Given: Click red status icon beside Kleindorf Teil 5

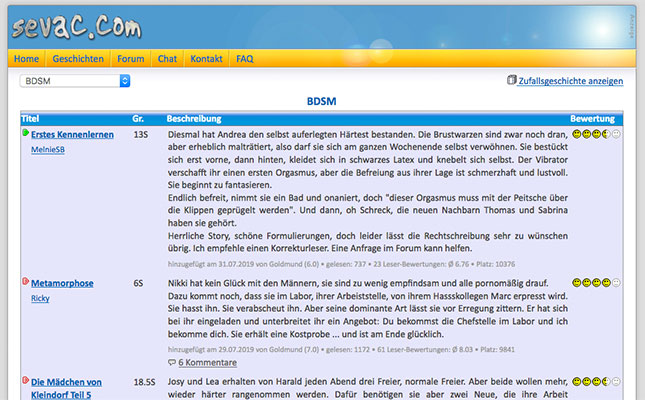Looking at the screenshot, I should point(25,382).
